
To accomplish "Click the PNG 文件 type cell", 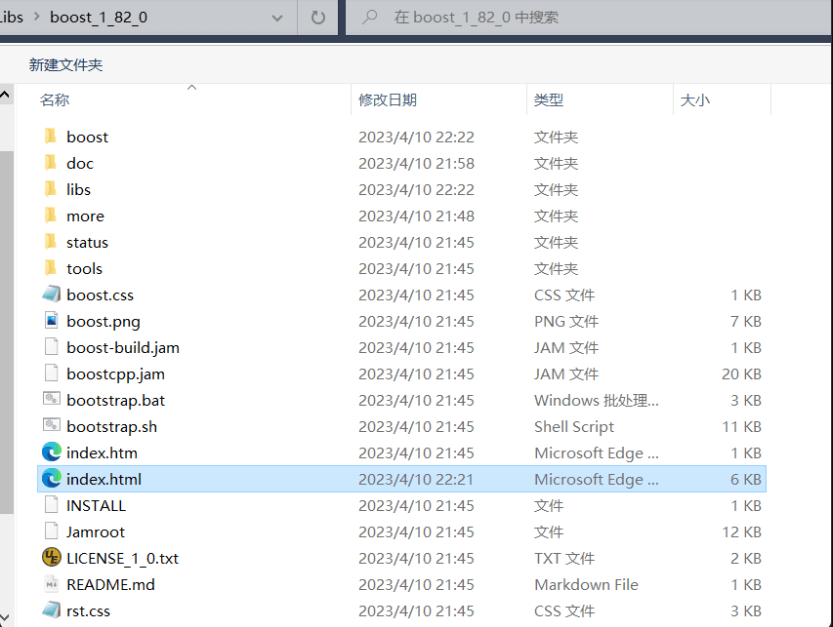I will [x=566, y=321].
